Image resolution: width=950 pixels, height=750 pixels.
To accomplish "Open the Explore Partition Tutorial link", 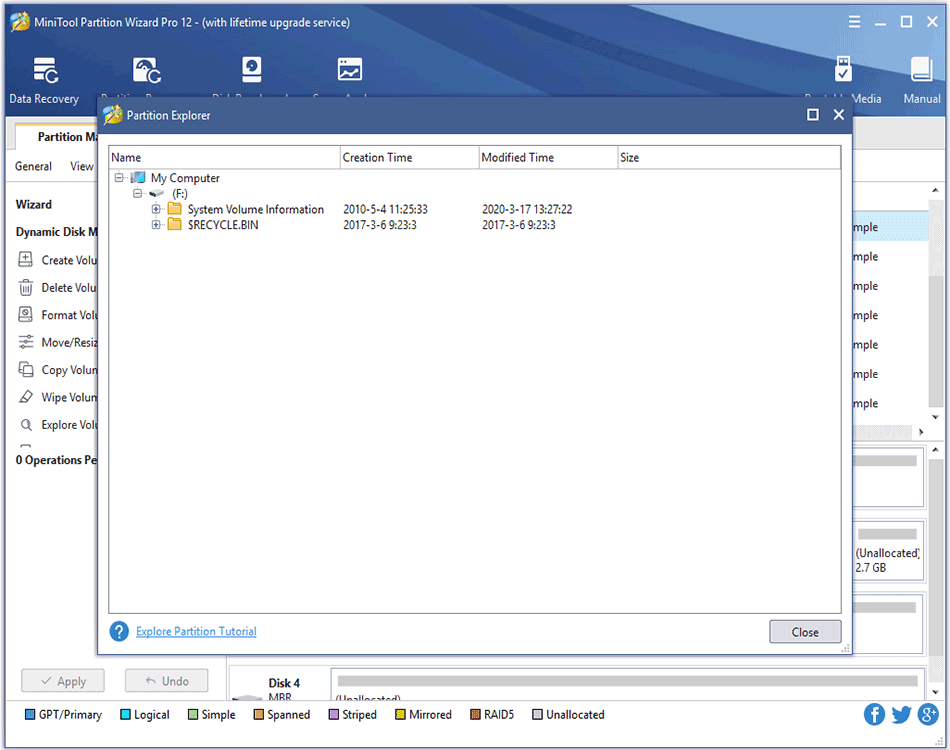I will pyautogui.click(x=196, y=632).
